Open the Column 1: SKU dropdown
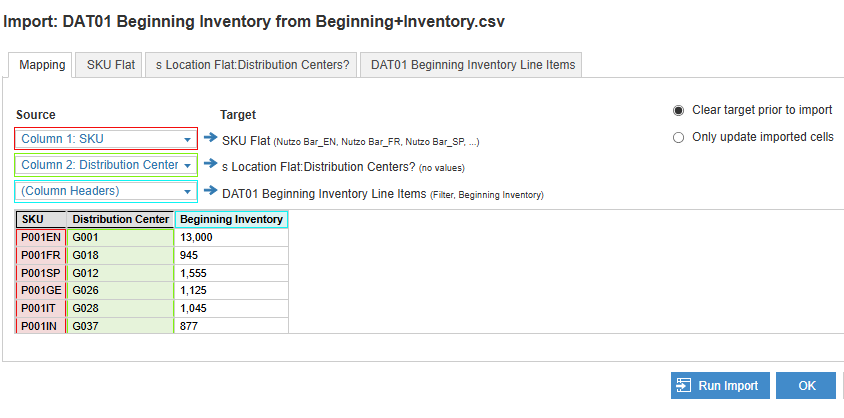 click(106, 139)
